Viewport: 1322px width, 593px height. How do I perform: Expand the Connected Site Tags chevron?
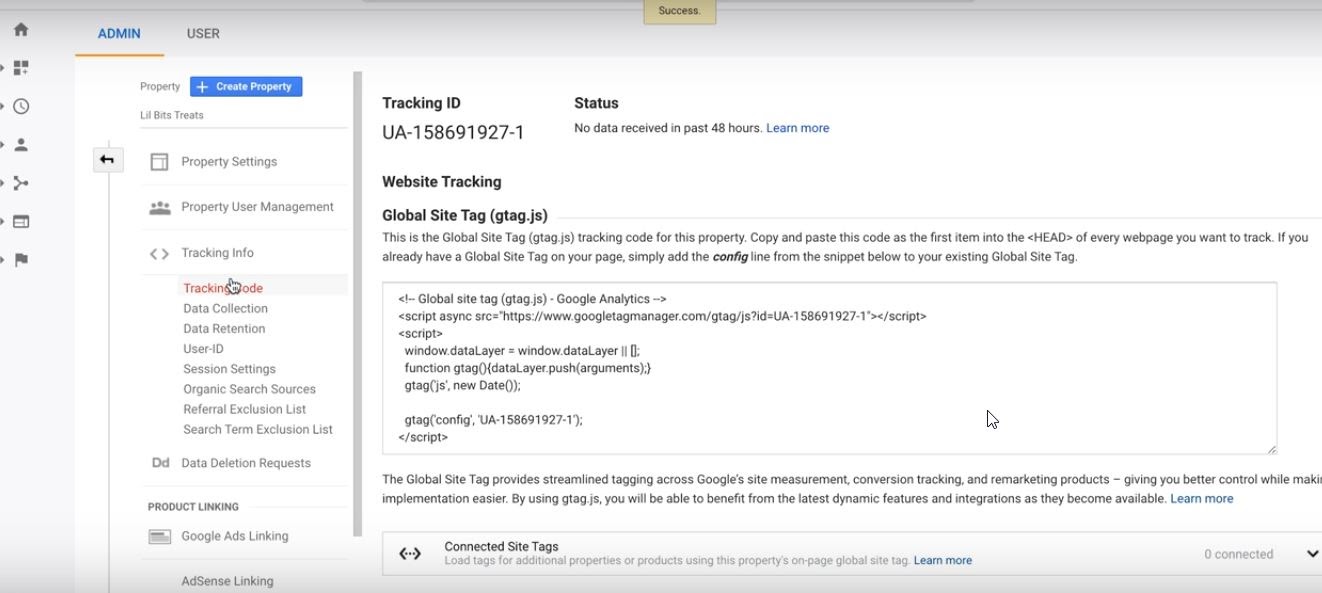[1312, 554]
